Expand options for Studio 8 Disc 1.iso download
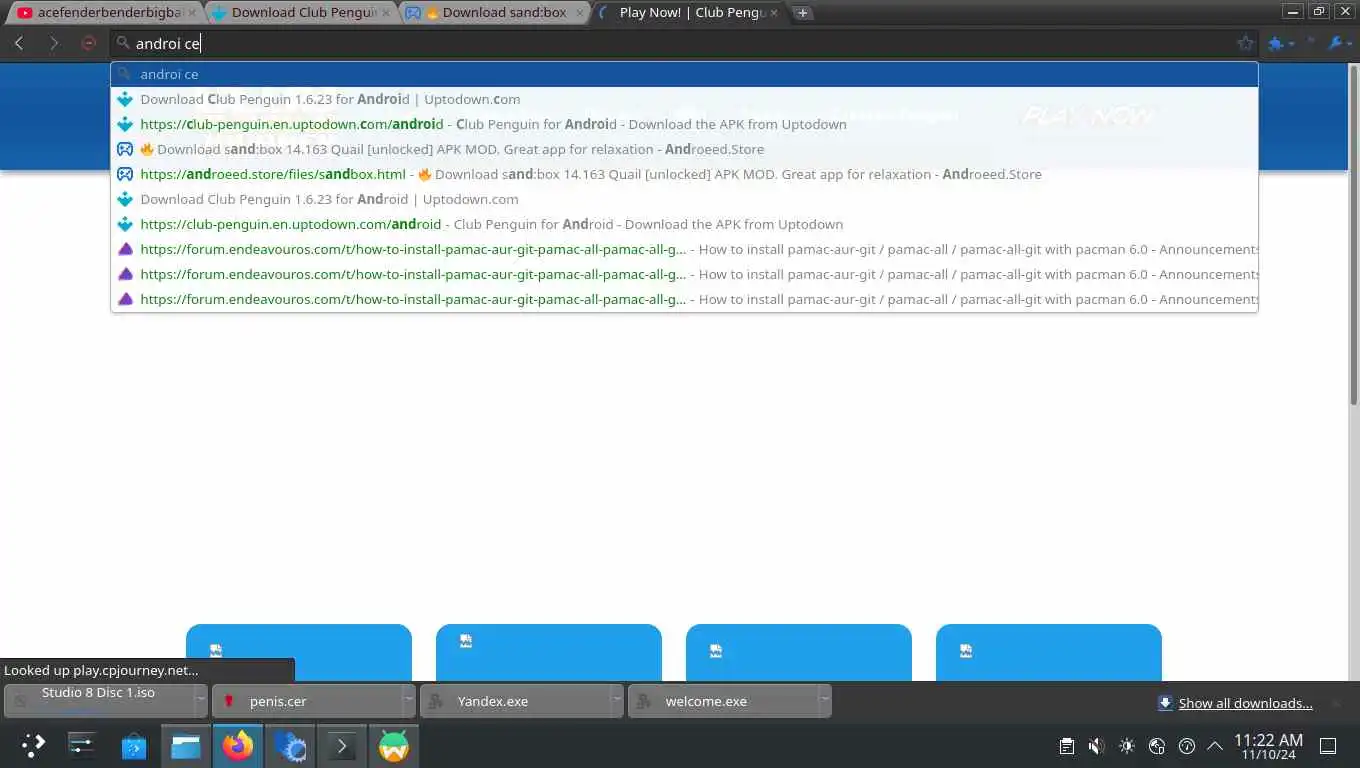 (x=201, y=701)
